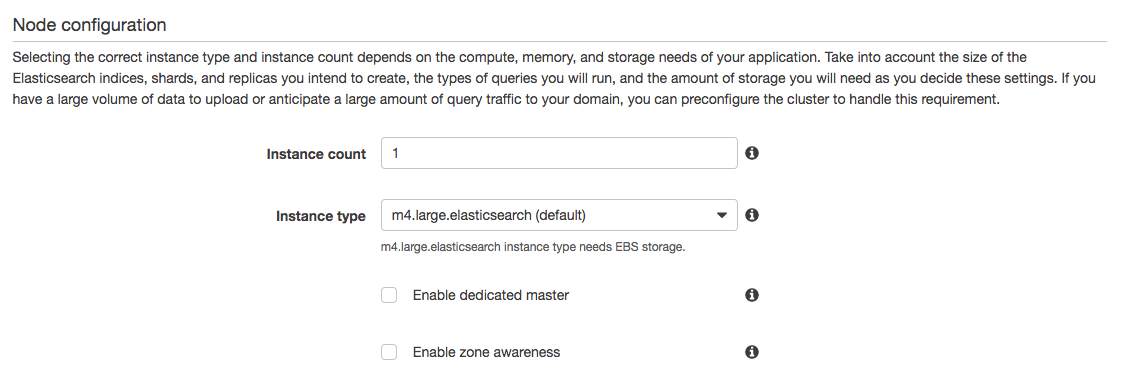Click the Node configuration heading
Viewport: 1142px width, 391px height.
point(90,25)
